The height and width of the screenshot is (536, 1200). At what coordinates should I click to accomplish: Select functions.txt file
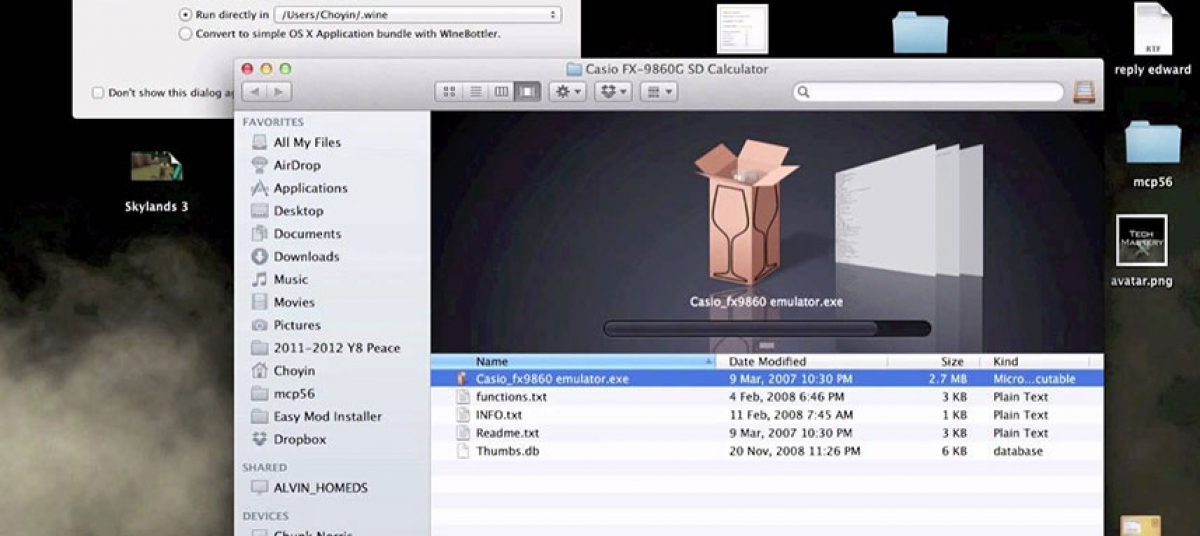pos(510,397)
